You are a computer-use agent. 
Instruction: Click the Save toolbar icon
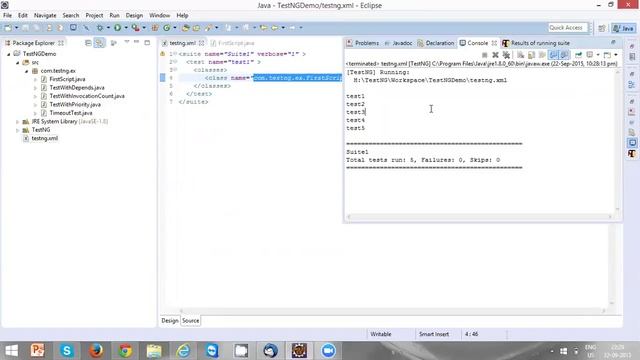coord(26,28)
